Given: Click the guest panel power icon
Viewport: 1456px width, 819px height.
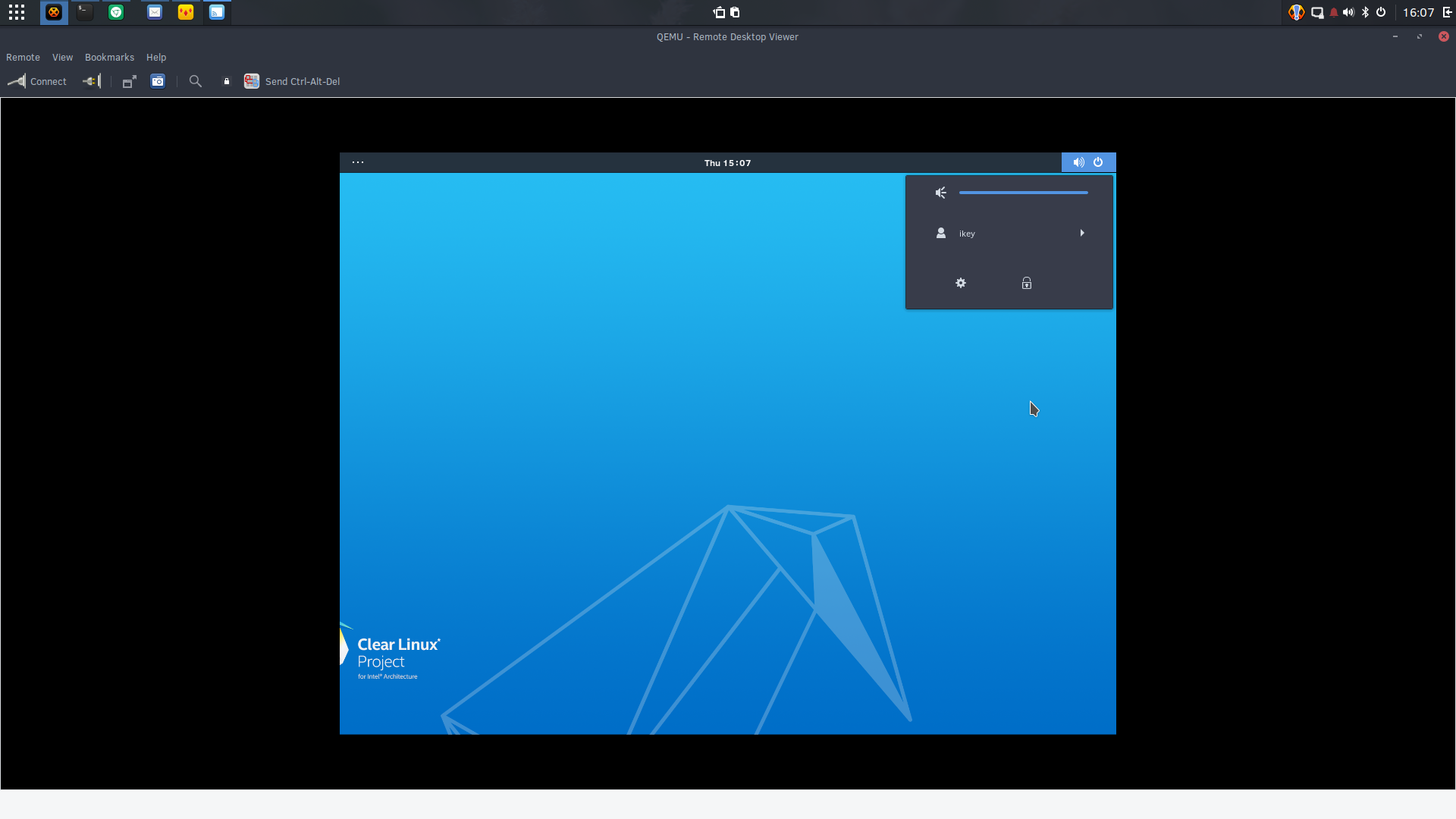Looking at the screenshot, I should click(x=1098, y=162).
